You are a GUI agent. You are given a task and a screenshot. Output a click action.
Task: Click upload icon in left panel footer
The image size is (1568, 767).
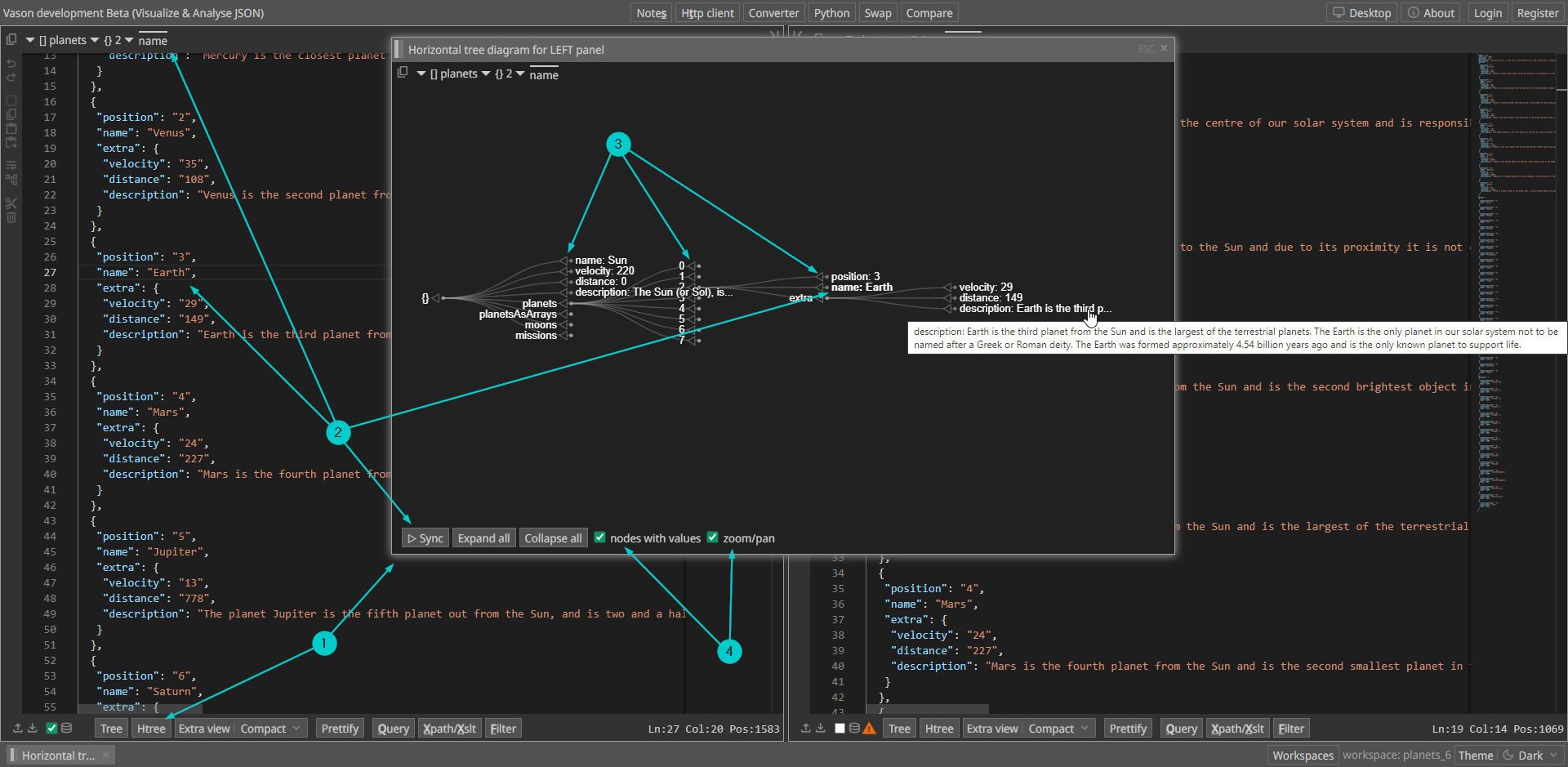[18, 728]
